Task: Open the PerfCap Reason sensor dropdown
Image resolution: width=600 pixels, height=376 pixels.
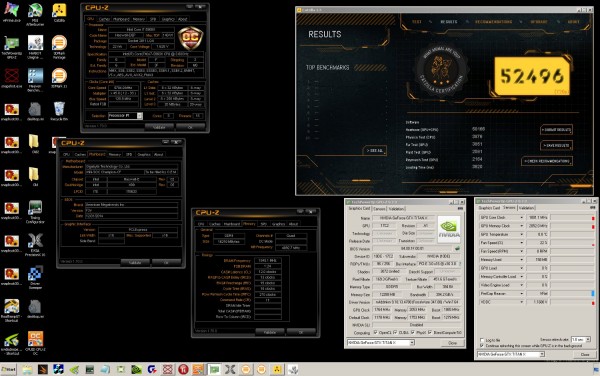Action: [521, 294]
